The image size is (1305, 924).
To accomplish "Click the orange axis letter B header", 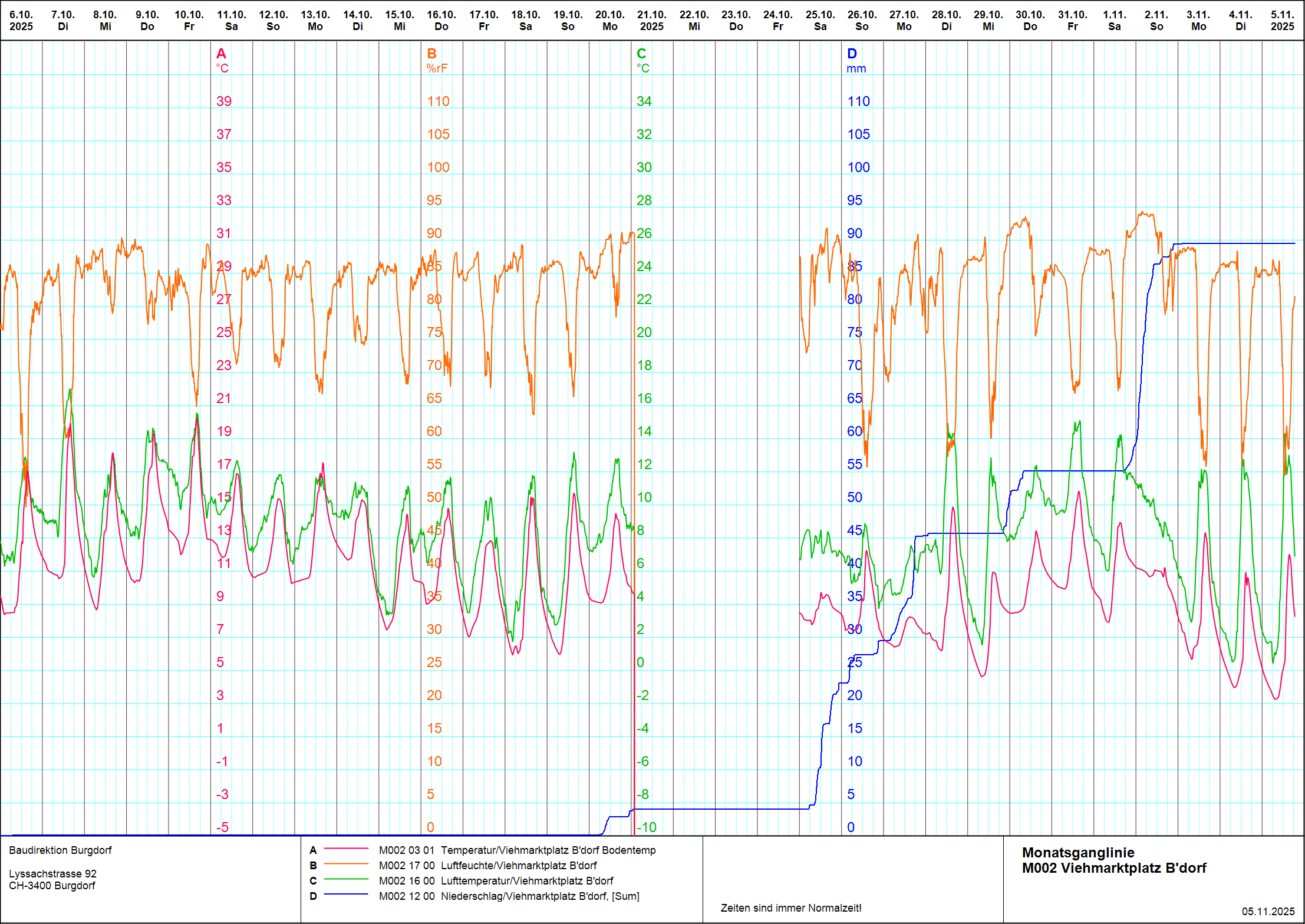I will [x=431, y=54].
